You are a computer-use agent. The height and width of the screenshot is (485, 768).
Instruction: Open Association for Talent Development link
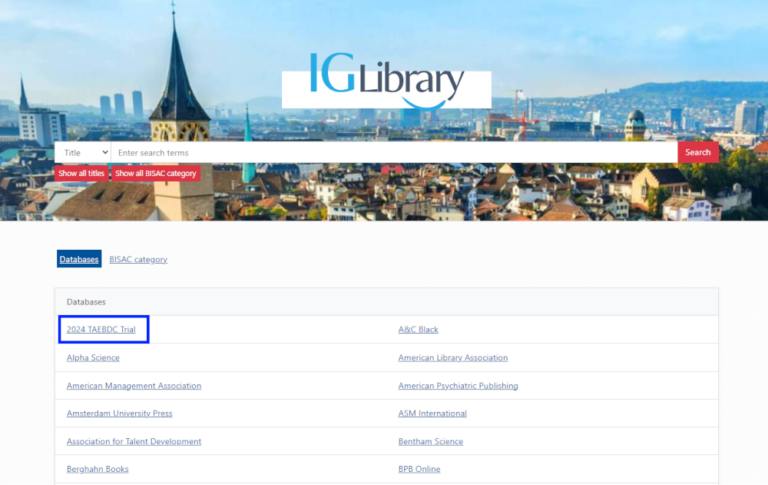(134, 441)
